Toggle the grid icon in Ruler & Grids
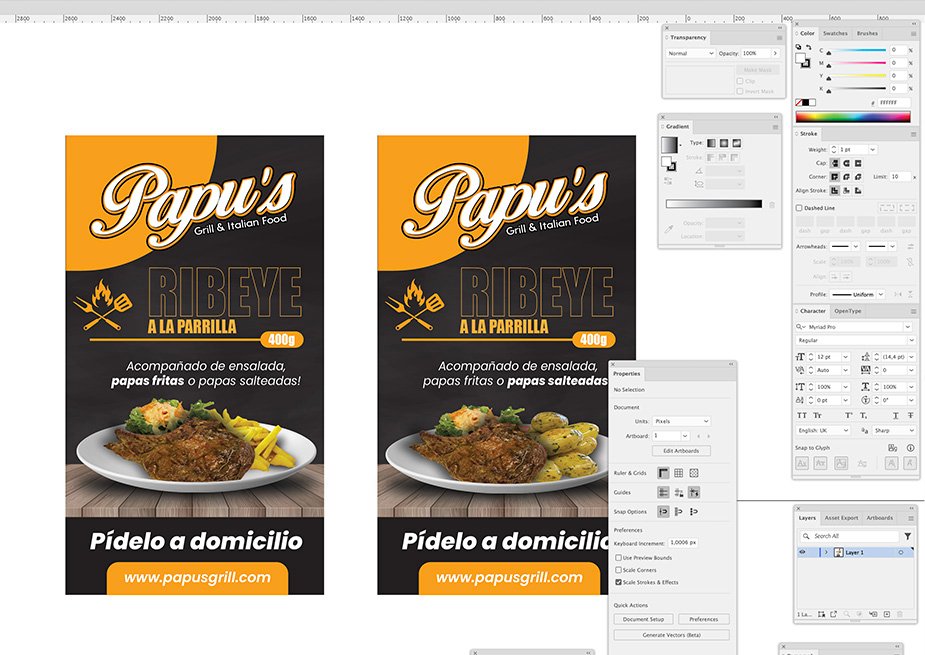Viewport: 925px width, 655px height. pyautogui.click(x=678, y=473)
